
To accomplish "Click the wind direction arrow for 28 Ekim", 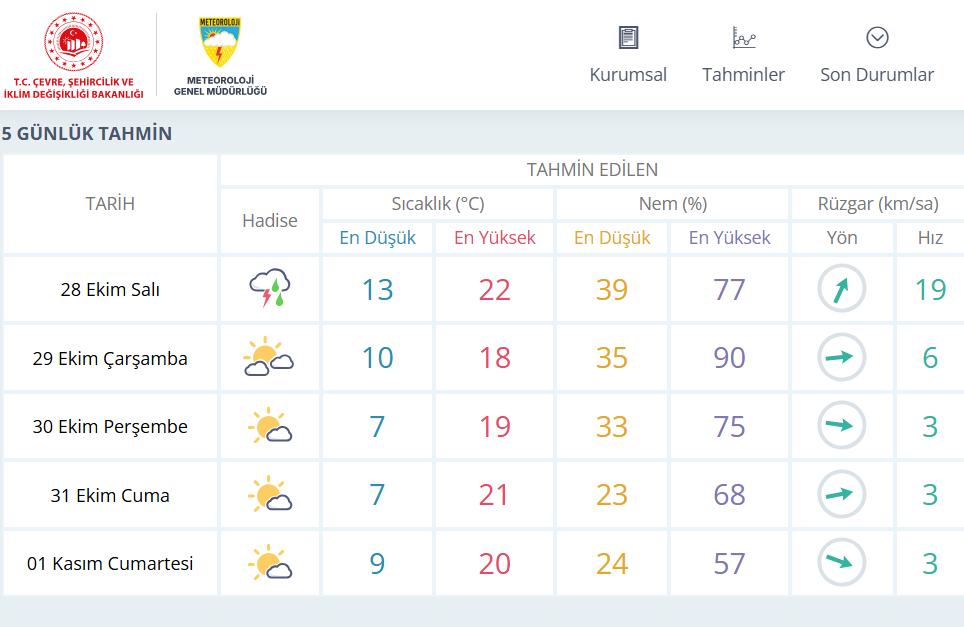I will pos(842,289).
